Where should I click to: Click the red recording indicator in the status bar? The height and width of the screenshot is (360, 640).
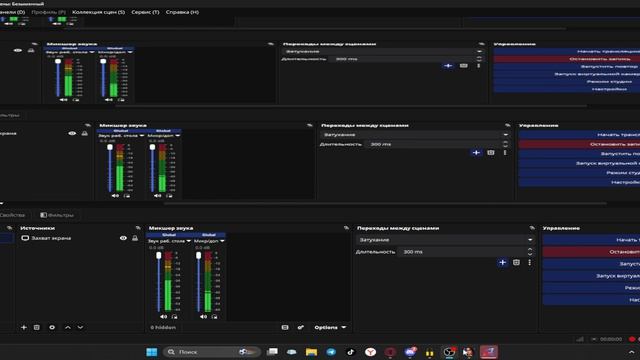632,339
